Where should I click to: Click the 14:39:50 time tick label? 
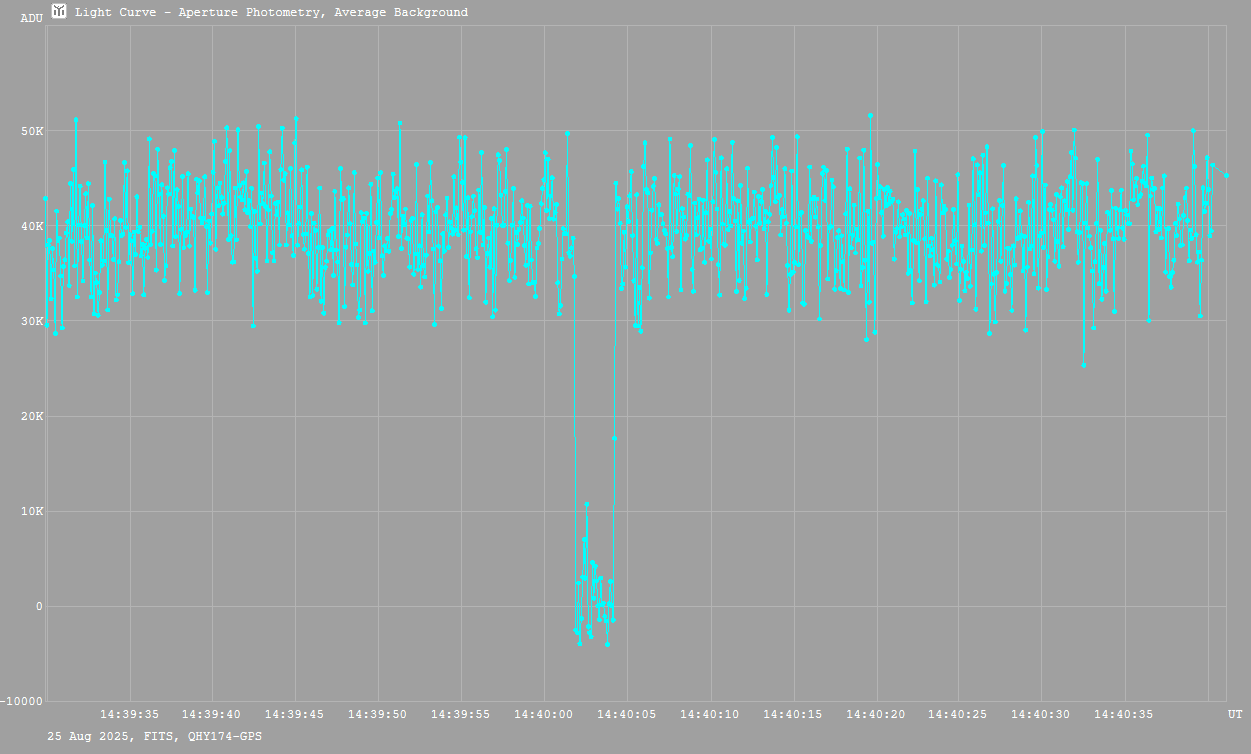[378, 714]
